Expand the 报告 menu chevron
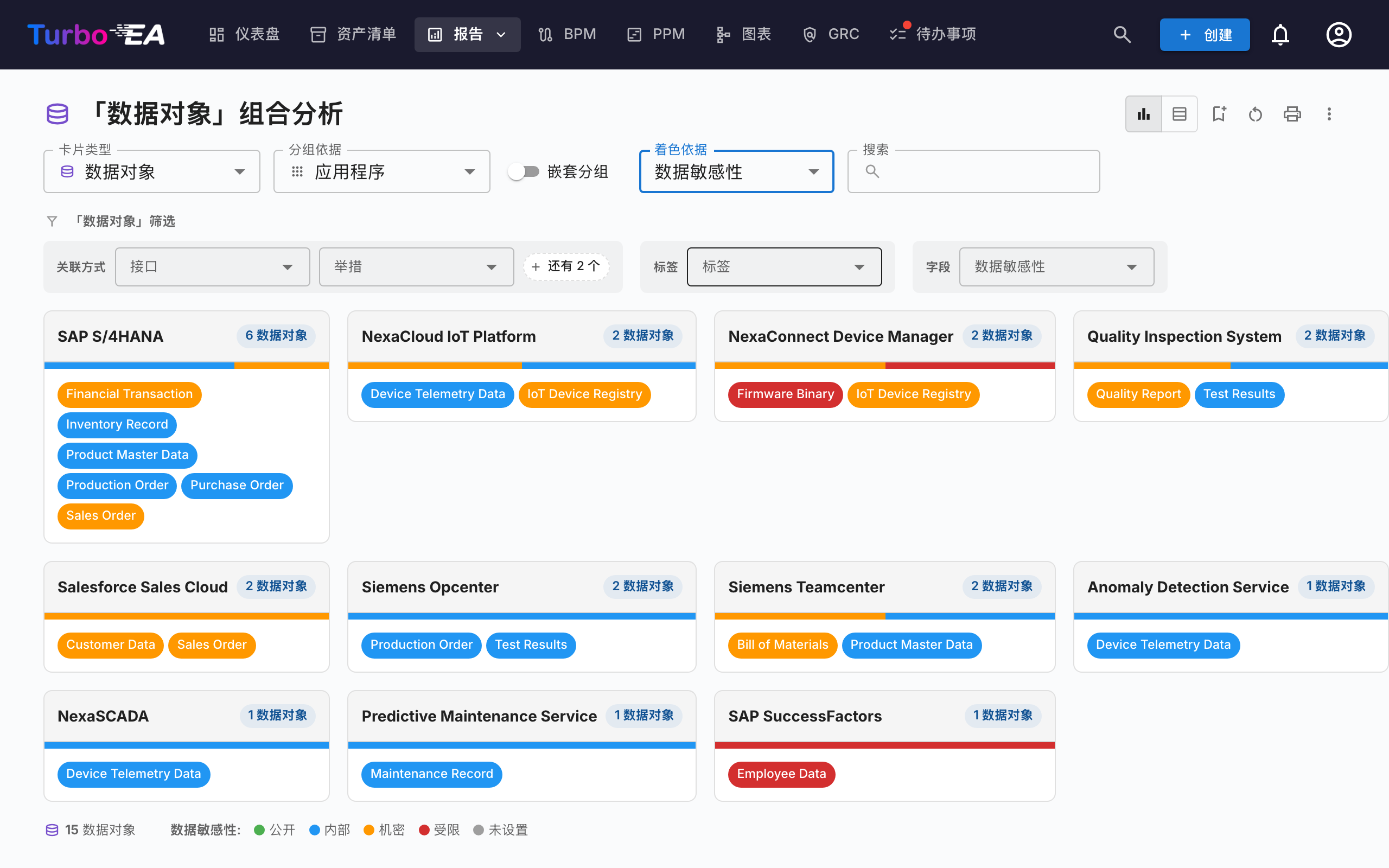This screenshot has width=1389, height=868. point(501,34)
